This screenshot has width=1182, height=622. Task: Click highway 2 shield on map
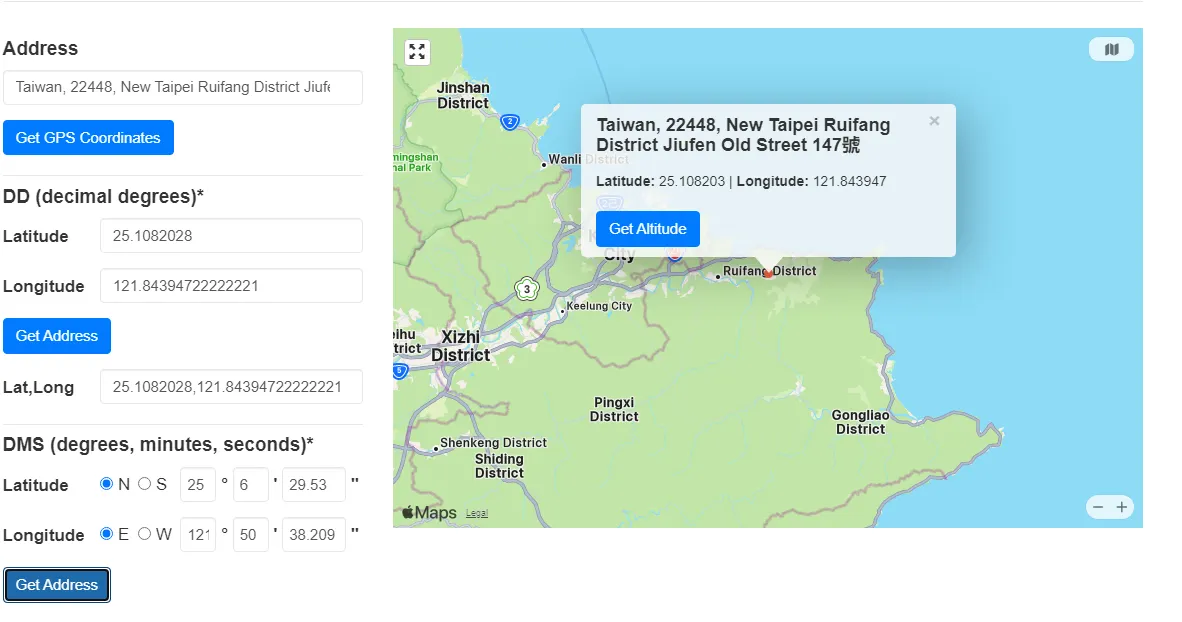tap(510, 122)
